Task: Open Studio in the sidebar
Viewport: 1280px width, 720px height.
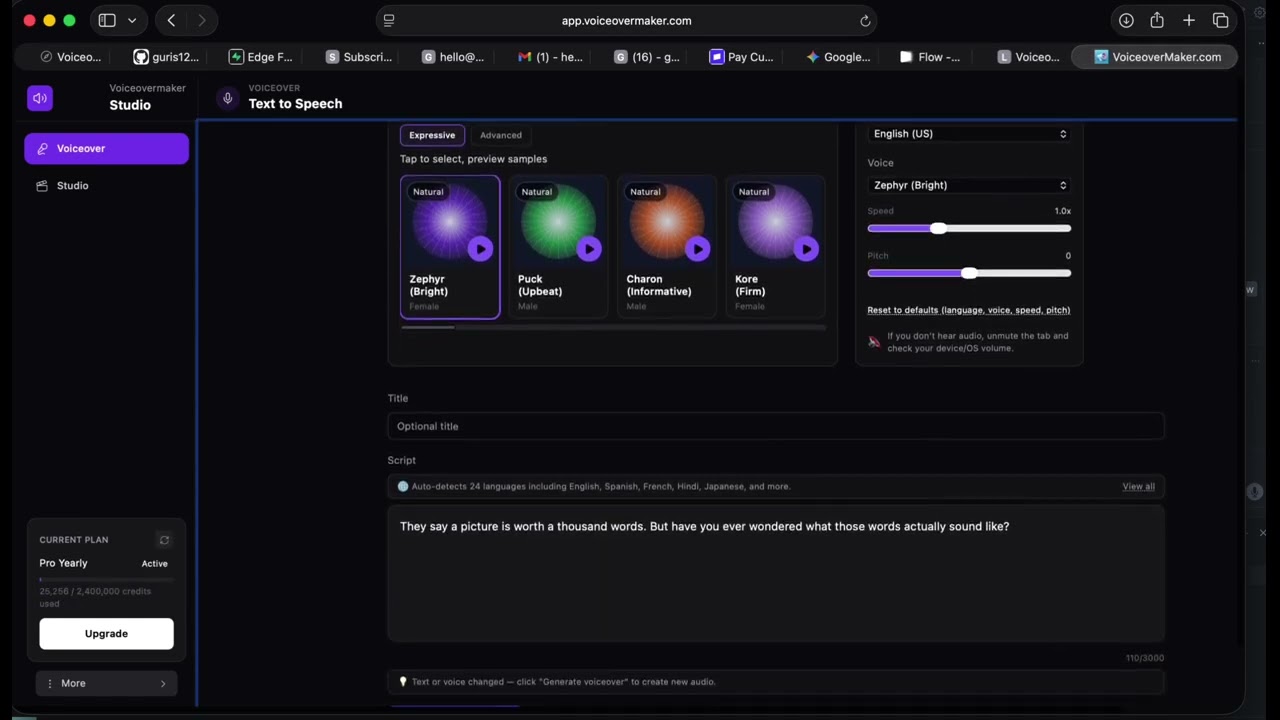Action: 107,186
